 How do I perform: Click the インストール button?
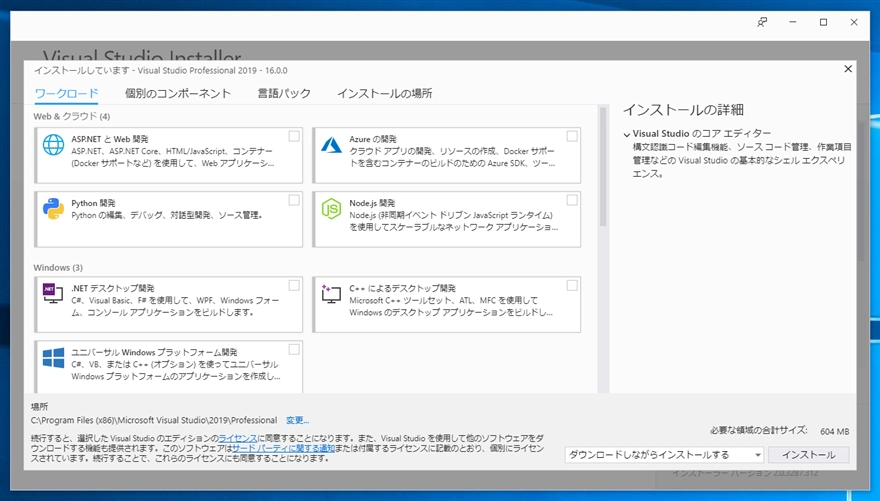(x=808, y=454)
